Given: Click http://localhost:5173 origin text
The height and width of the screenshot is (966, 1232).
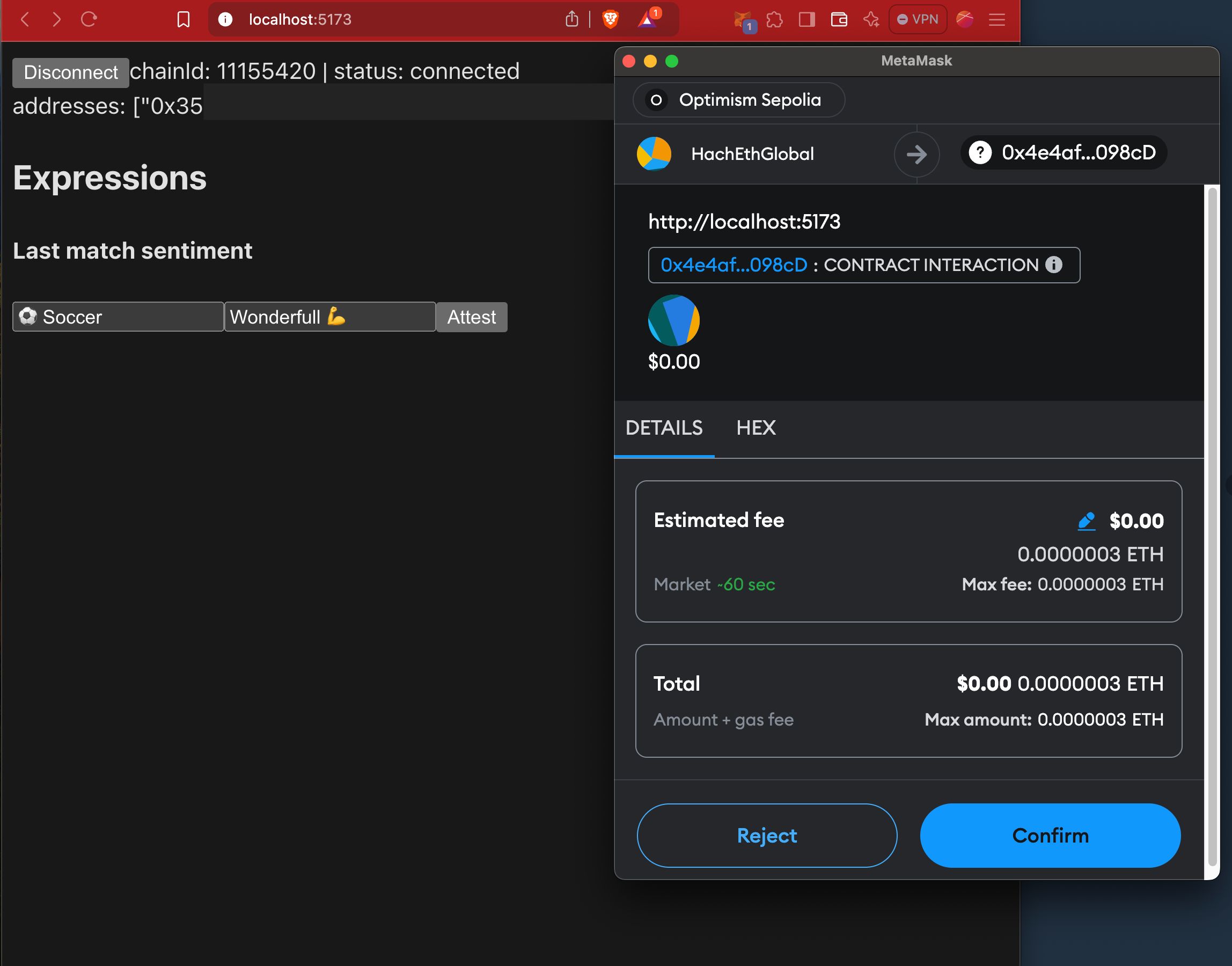Looking at the screenshot, I should [x=744, y=222].
